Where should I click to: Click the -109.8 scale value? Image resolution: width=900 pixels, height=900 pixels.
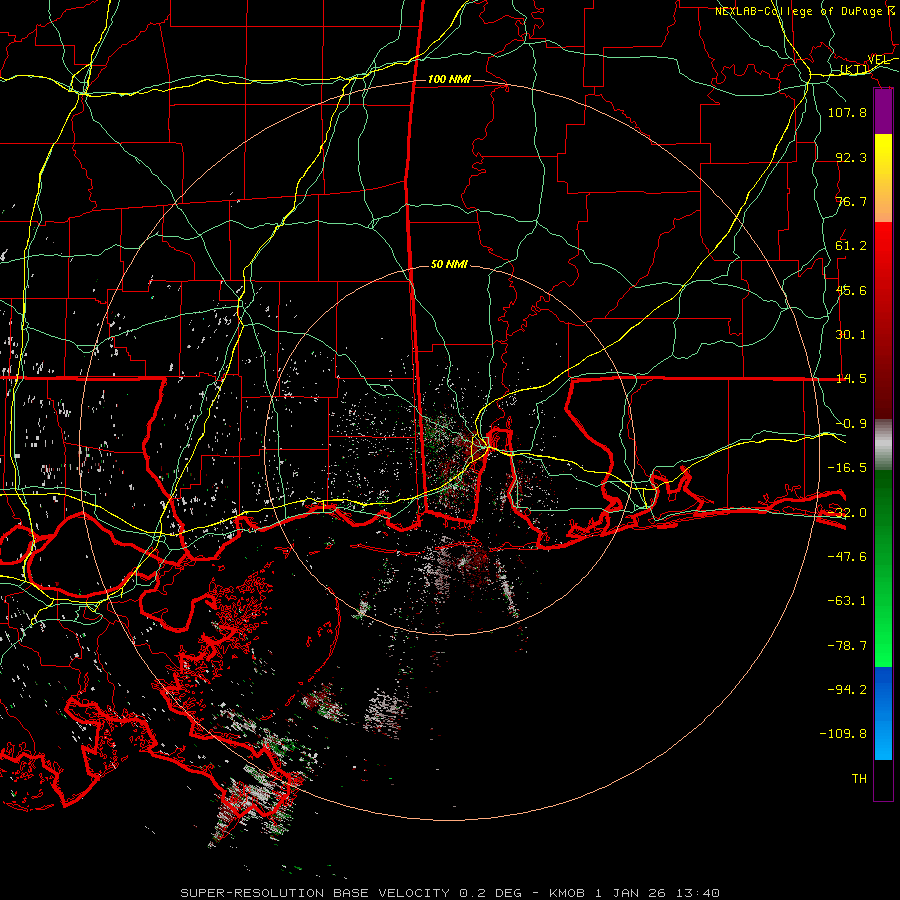pyautogui.click(x=843, y=734)
